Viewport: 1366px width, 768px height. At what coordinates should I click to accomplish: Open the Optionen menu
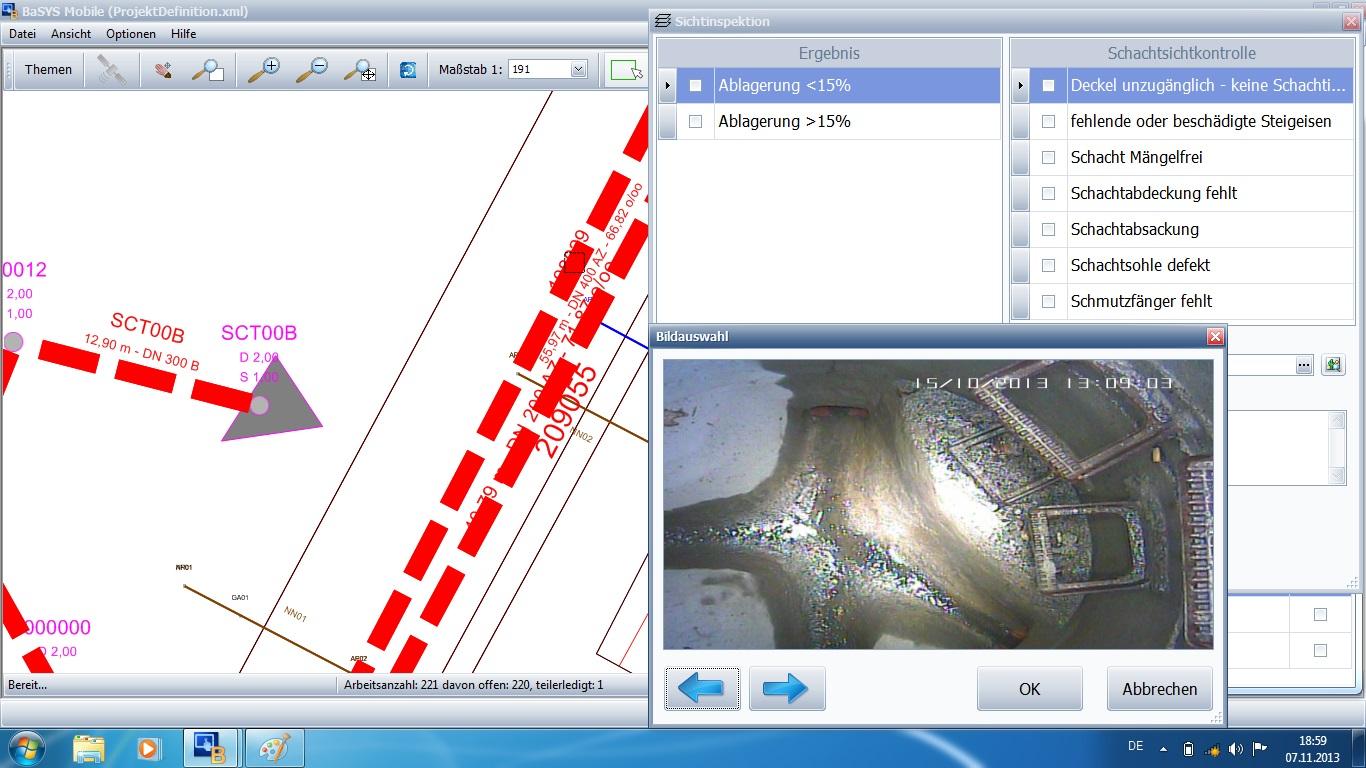(x=131, y=34)
